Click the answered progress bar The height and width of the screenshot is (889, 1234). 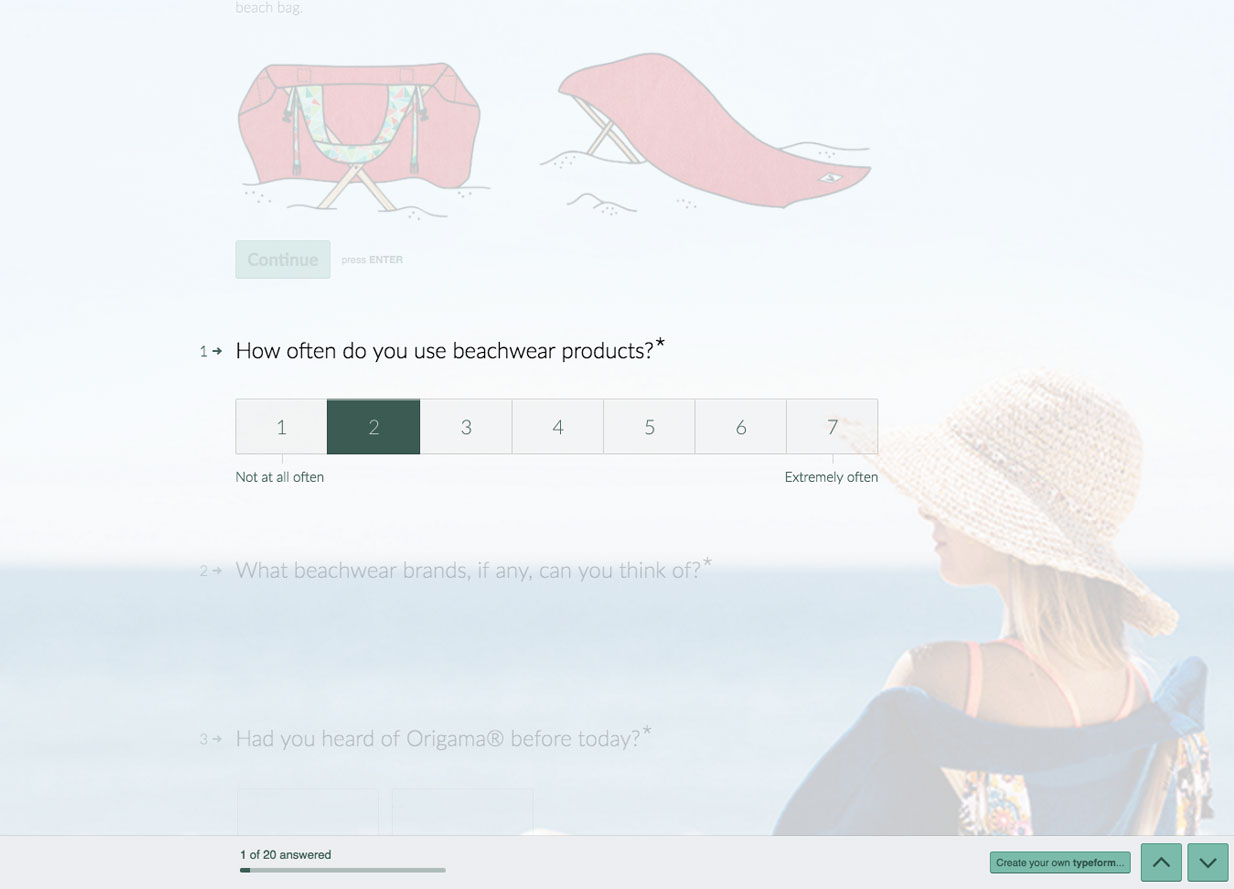(x=343, y=870)
